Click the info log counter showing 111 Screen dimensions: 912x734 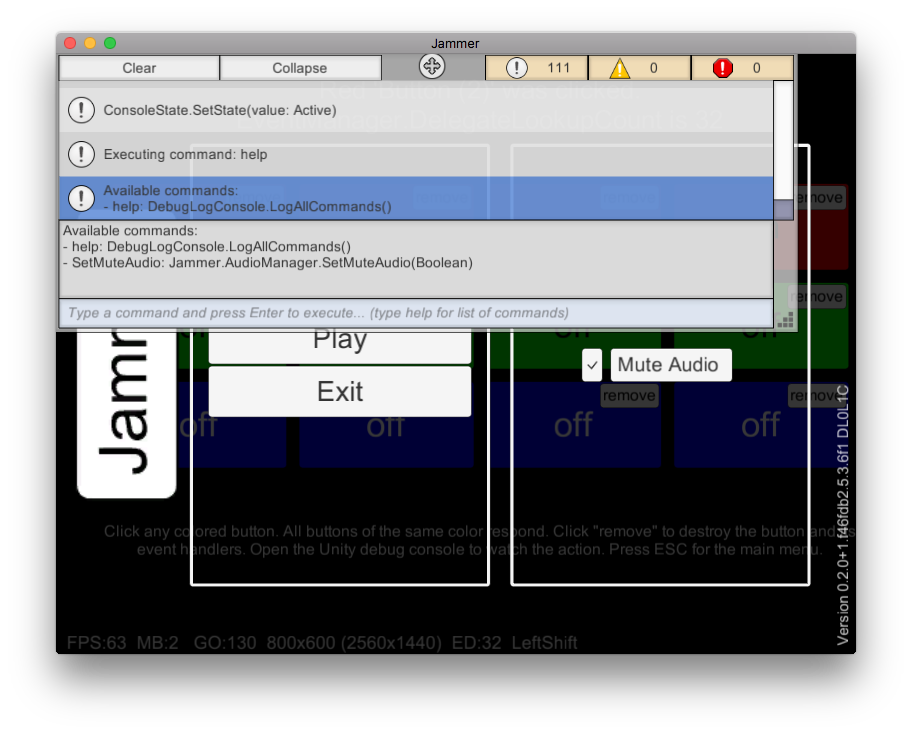tap(536, 67)
